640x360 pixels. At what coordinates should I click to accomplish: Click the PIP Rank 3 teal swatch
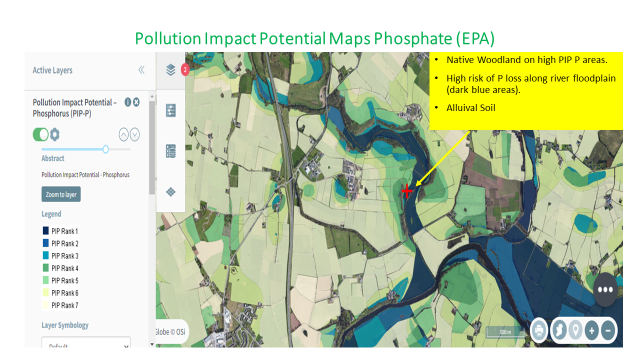46,255
